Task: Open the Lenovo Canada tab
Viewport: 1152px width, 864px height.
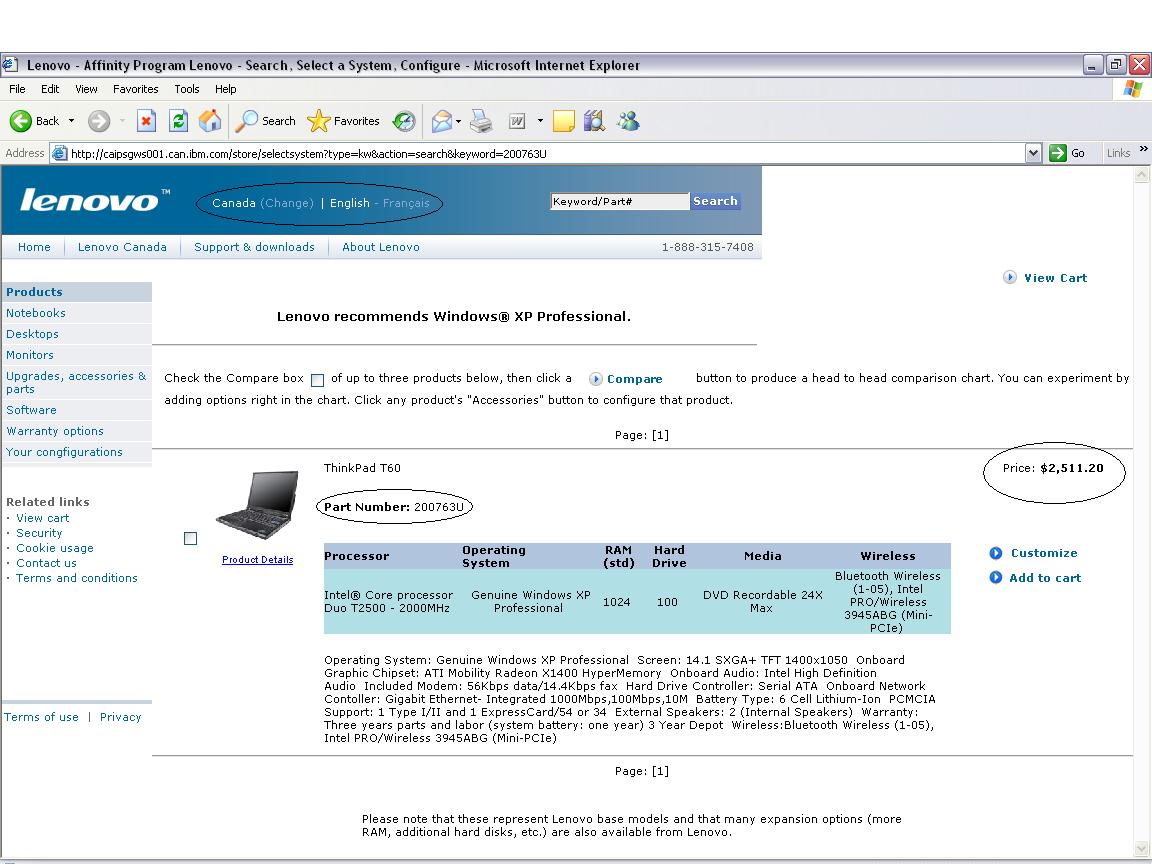Action: 122,247
